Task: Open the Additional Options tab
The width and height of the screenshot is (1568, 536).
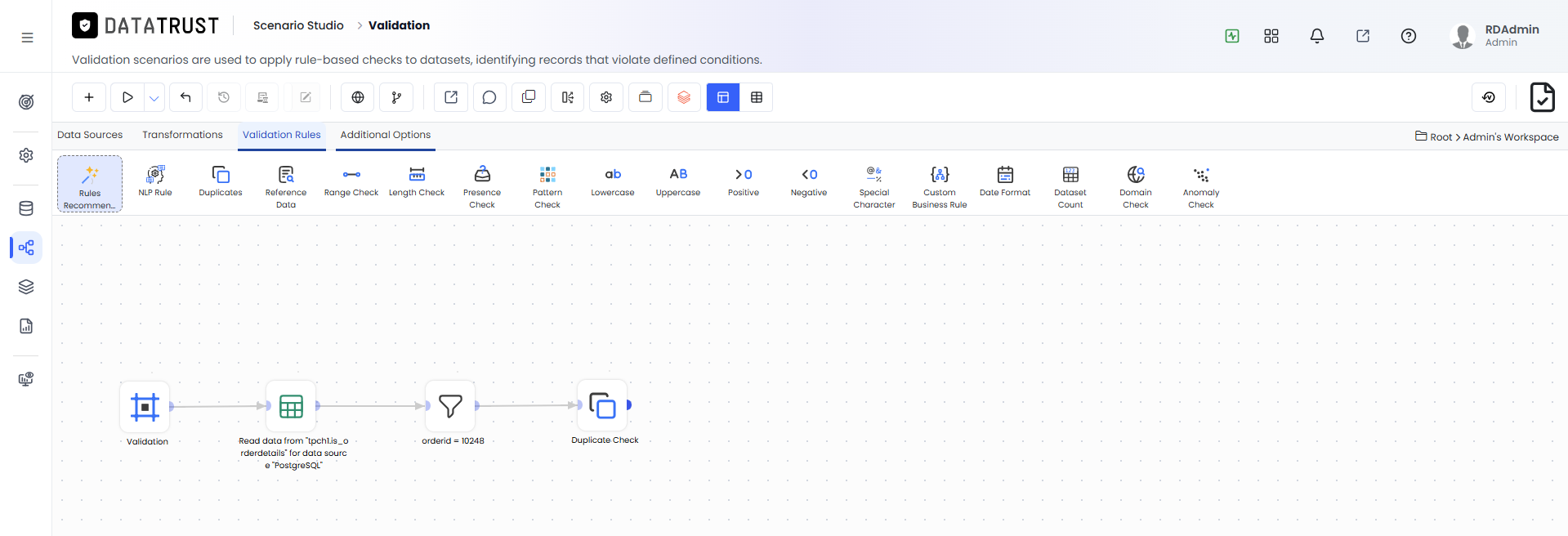Action: (x=386, y=135)
